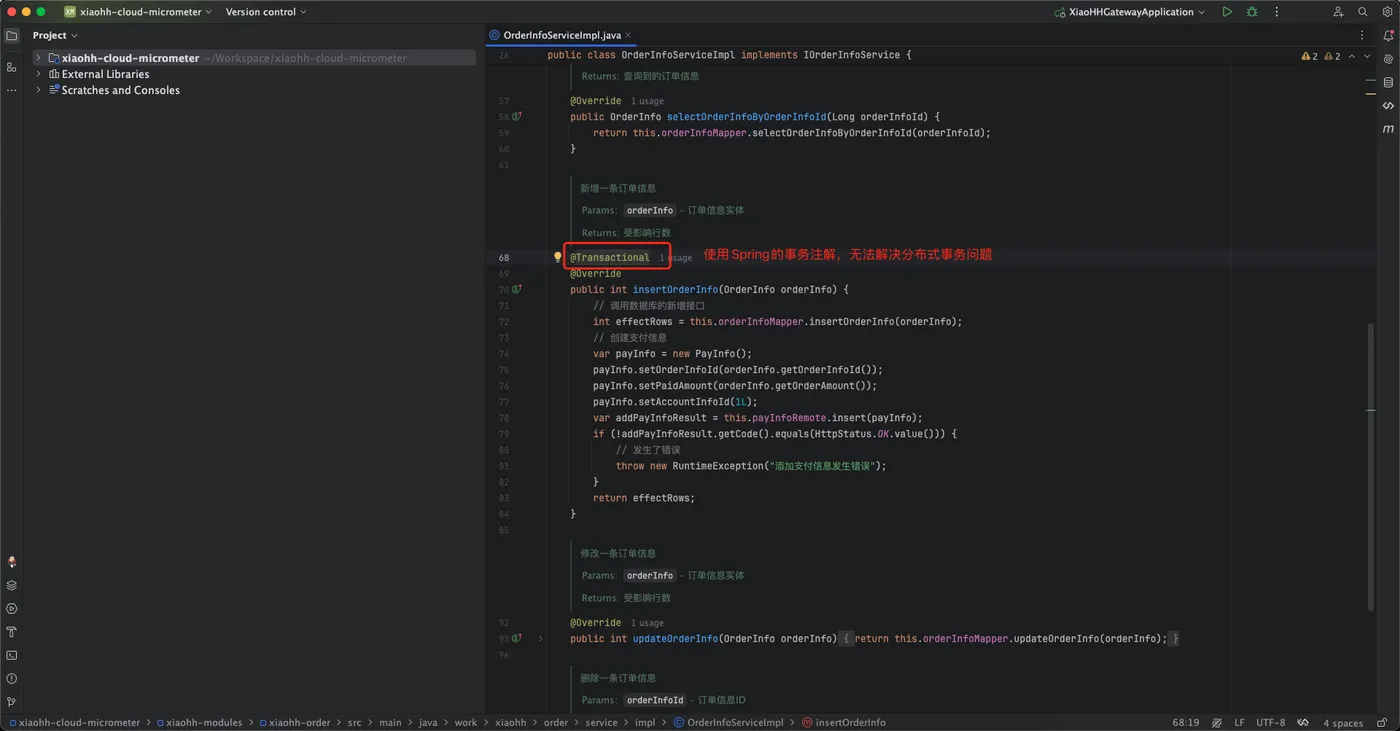The height and width of the screenshot is (731, 1400).
Task: Start debugging with the bug icon
Action: (1252, 12)
